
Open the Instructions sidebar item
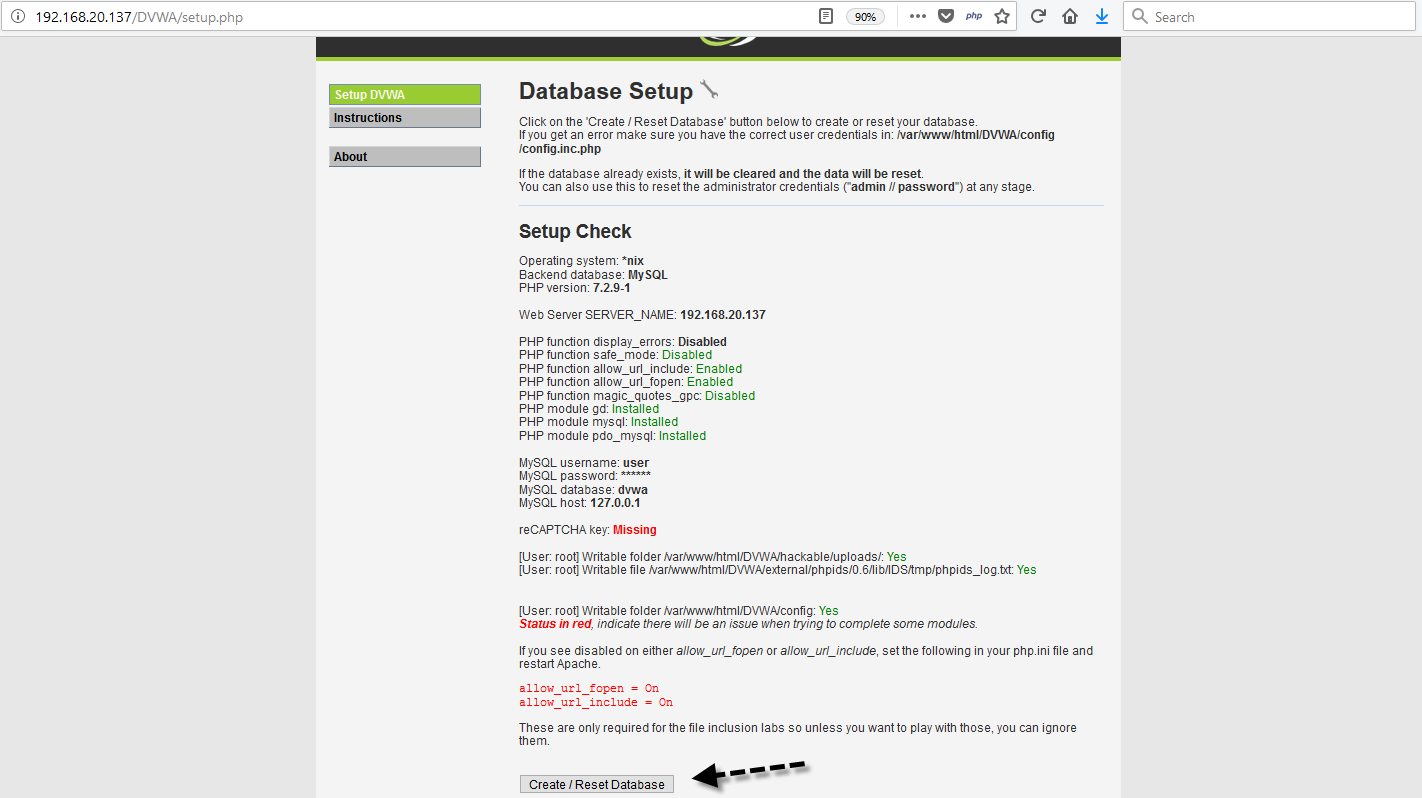[x=405, y=118]
